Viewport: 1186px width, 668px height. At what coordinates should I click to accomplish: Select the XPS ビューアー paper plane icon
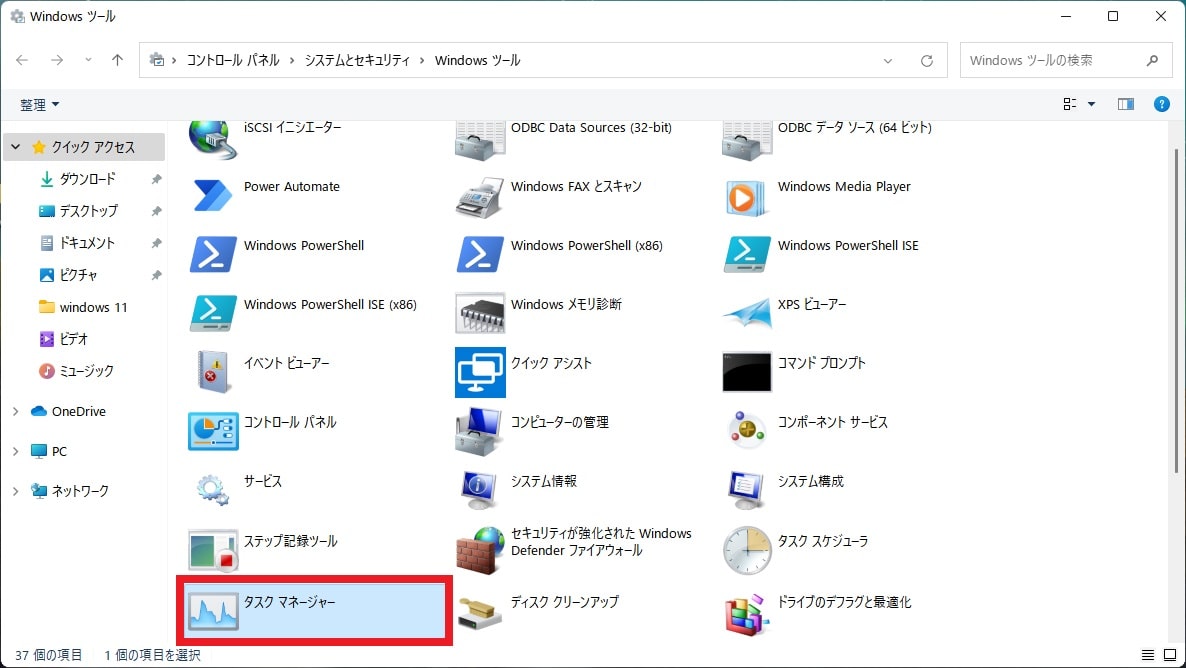click(747, 313)
